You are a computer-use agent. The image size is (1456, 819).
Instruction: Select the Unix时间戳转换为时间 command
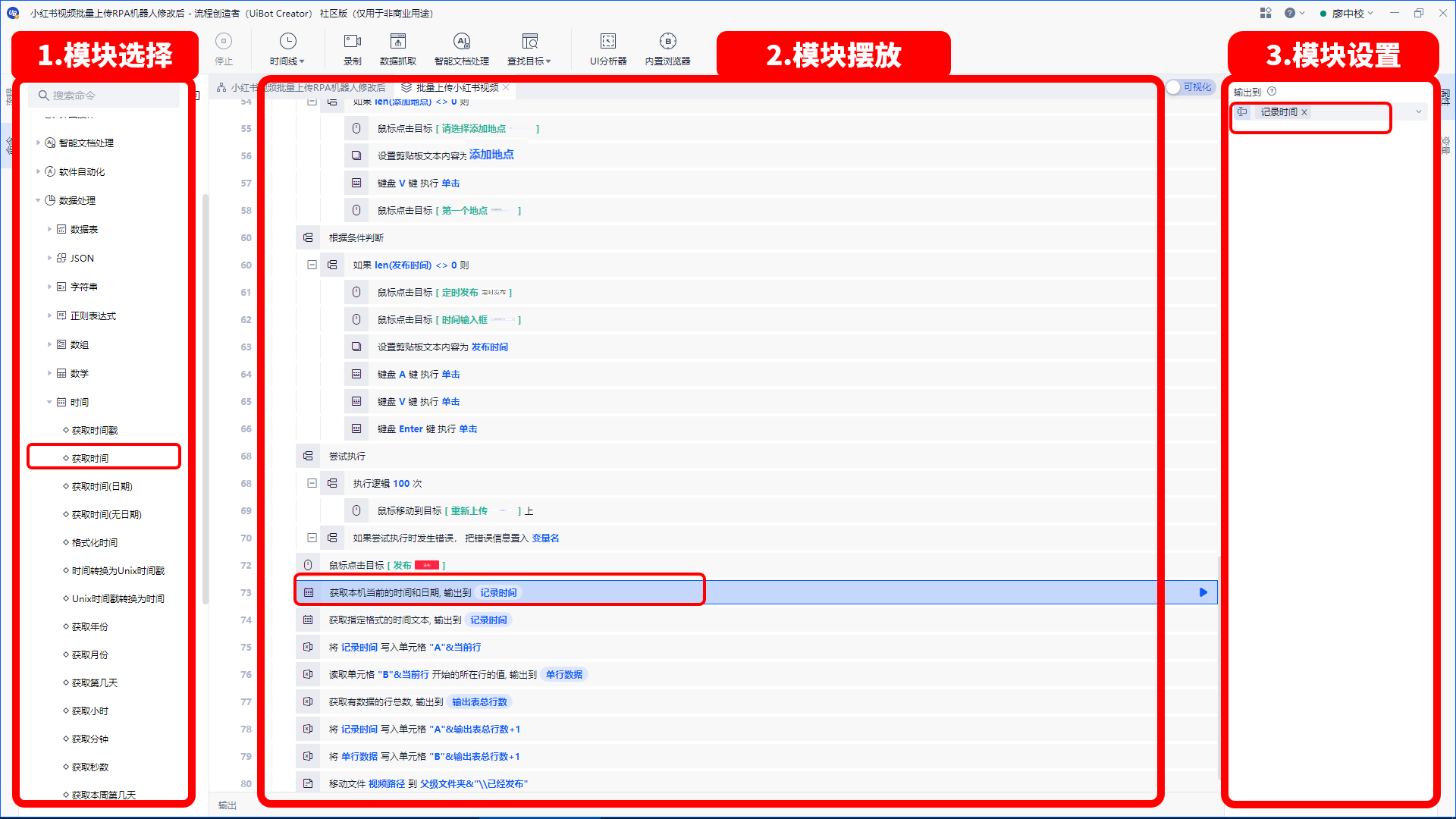tap(118, 598)
